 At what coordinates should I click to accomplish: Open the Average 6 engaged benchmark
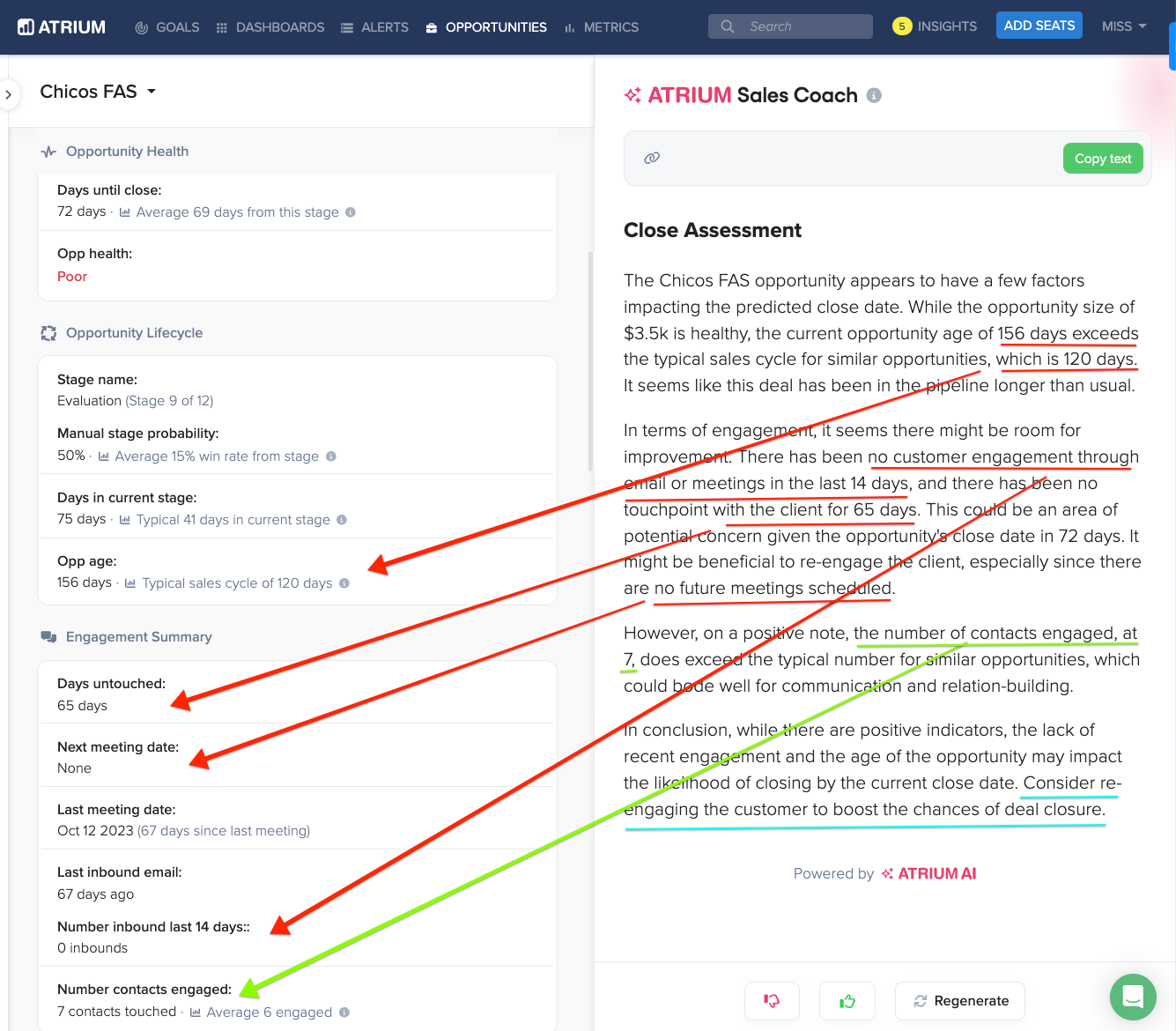269,1012
